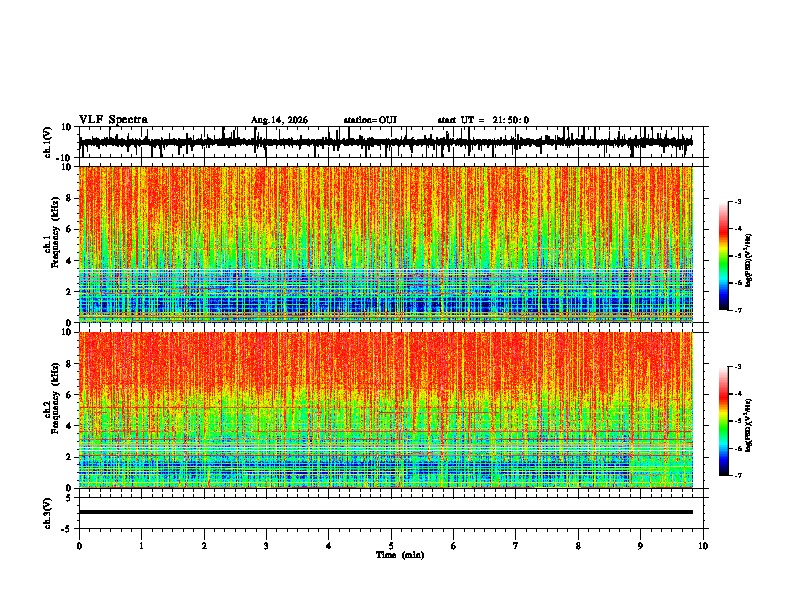792x612 pixels.
Task: Click the "-3" label on ch.2 color bar
Action: pos(737,367)
